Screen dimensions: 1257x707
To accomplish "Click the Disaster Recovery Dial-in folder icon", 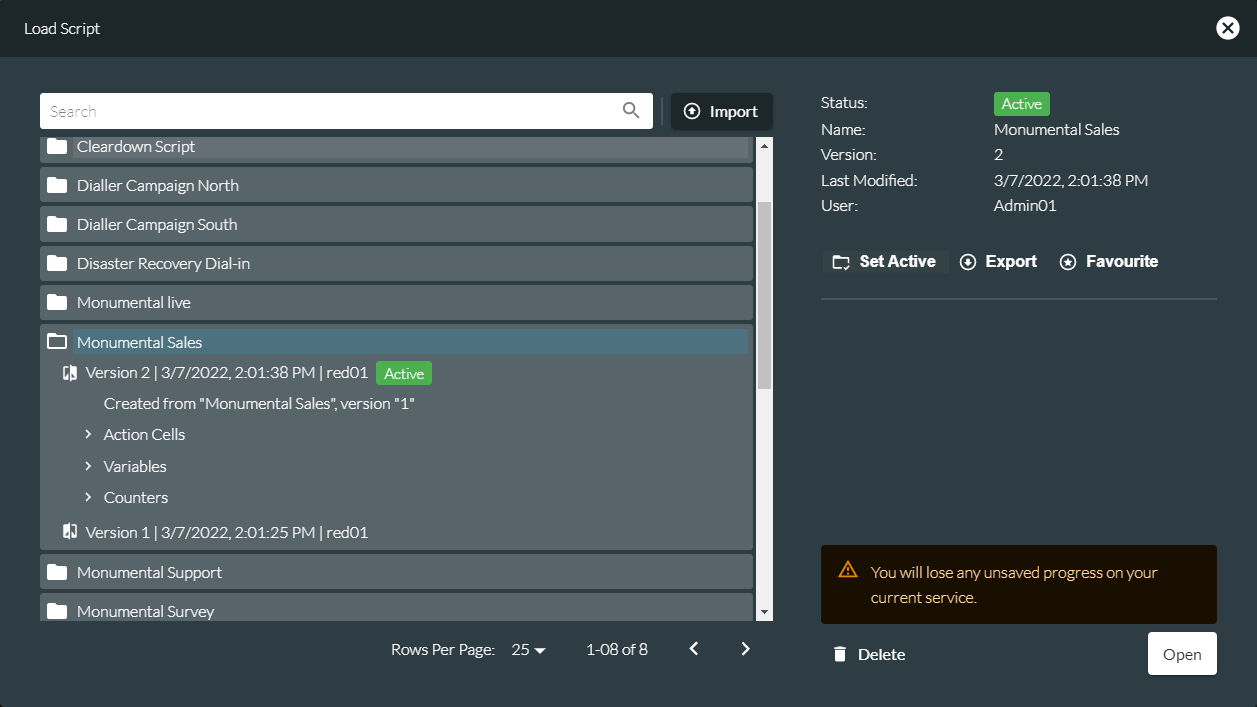I will pos(57,263).
